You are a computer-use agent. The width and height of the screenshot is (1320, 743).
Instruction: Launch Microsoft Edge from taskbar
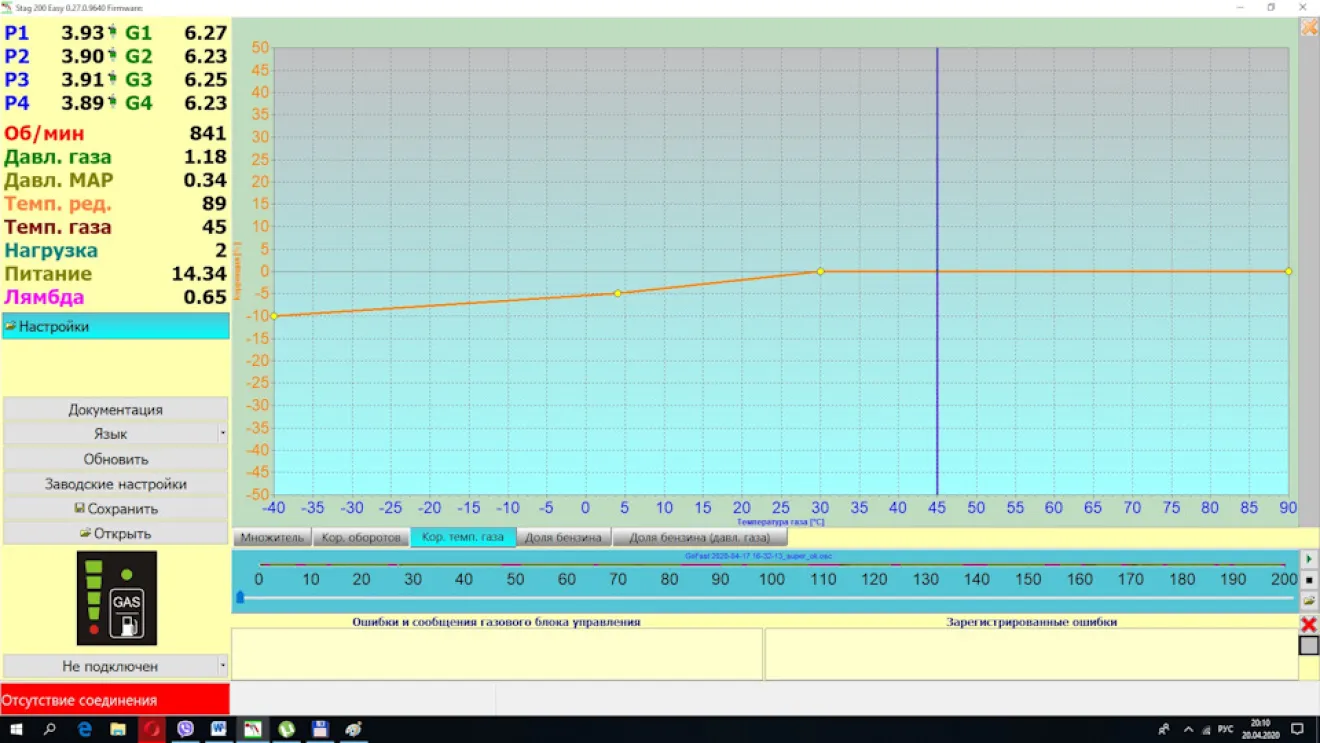click(84, 729)
